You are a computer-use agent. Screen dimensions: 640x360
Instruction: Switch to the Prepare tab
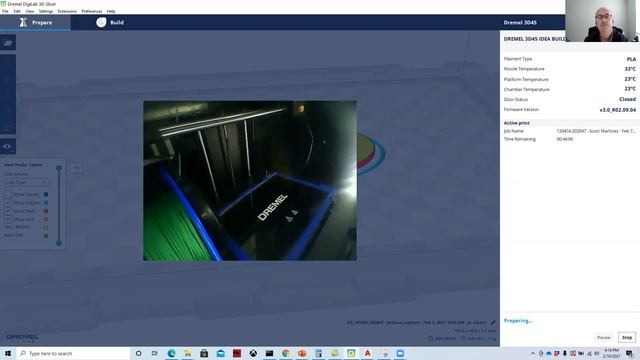coord(36,22)
